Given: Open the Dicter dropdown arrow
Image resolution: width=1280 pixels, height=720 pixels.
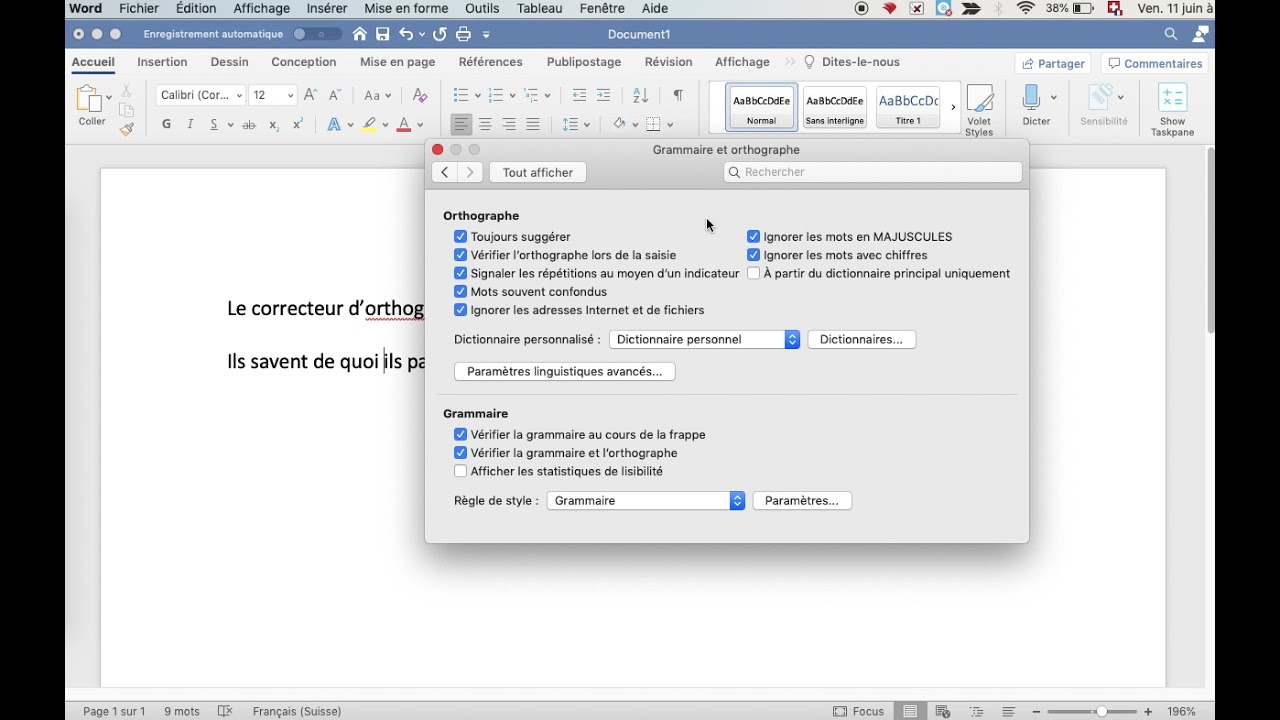Looking at the screenshot, I should (x=1054, y=98).
